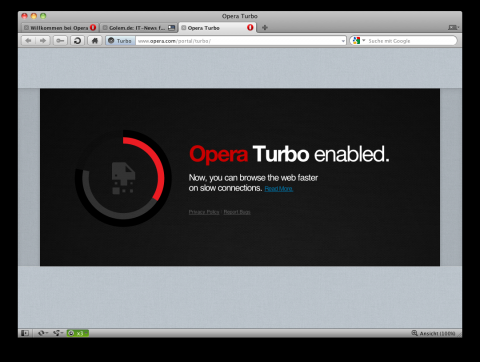Image resolution: width=480 pixels, height=362 pixels.
Task: Click the Turbo badge in address bar
Action: pos(120,41)
